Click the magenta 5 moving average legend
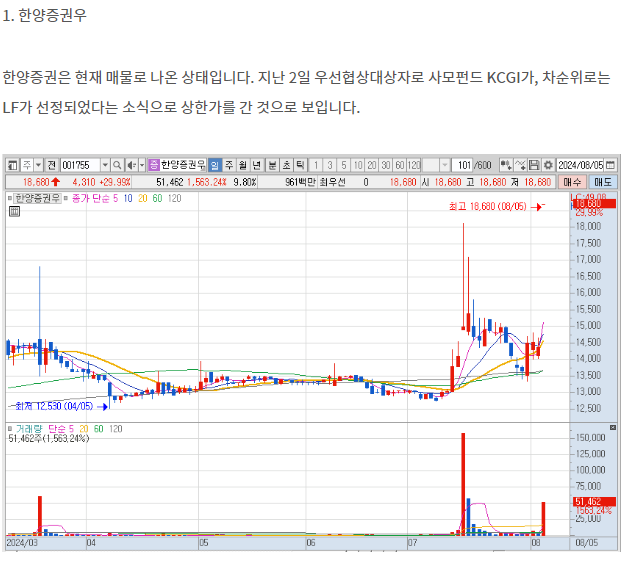The width and height of the screenshot is (625, 569). tap(116, 198)
